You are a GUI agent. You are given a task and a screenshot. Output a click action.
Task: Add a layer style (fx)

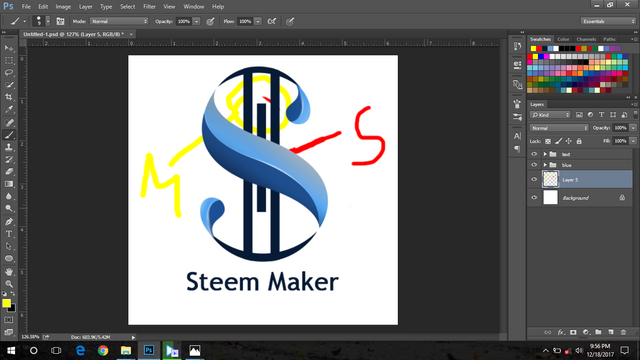(x=560, y=332)
